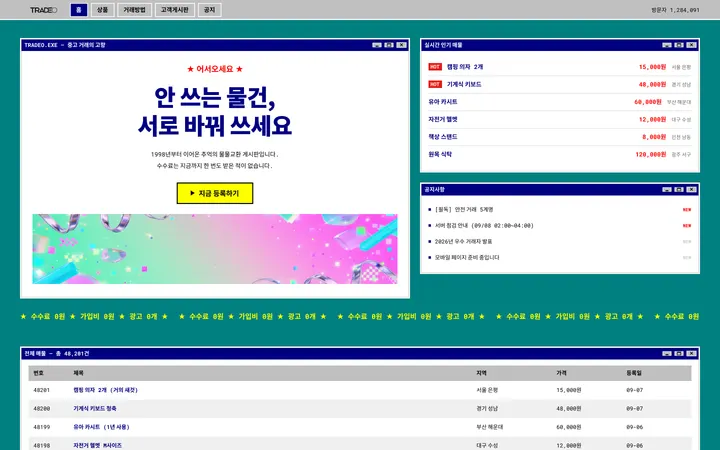
Task: Click listing number 48200 in the table
Action: click(42, 409)
